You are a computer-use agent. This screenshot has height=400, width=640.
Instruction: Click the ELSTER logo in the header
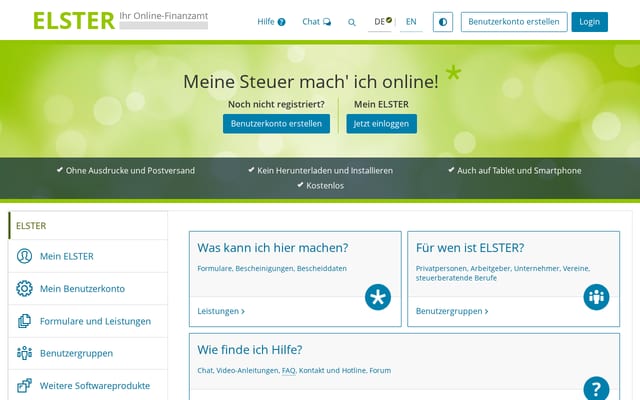click(74, 21)
